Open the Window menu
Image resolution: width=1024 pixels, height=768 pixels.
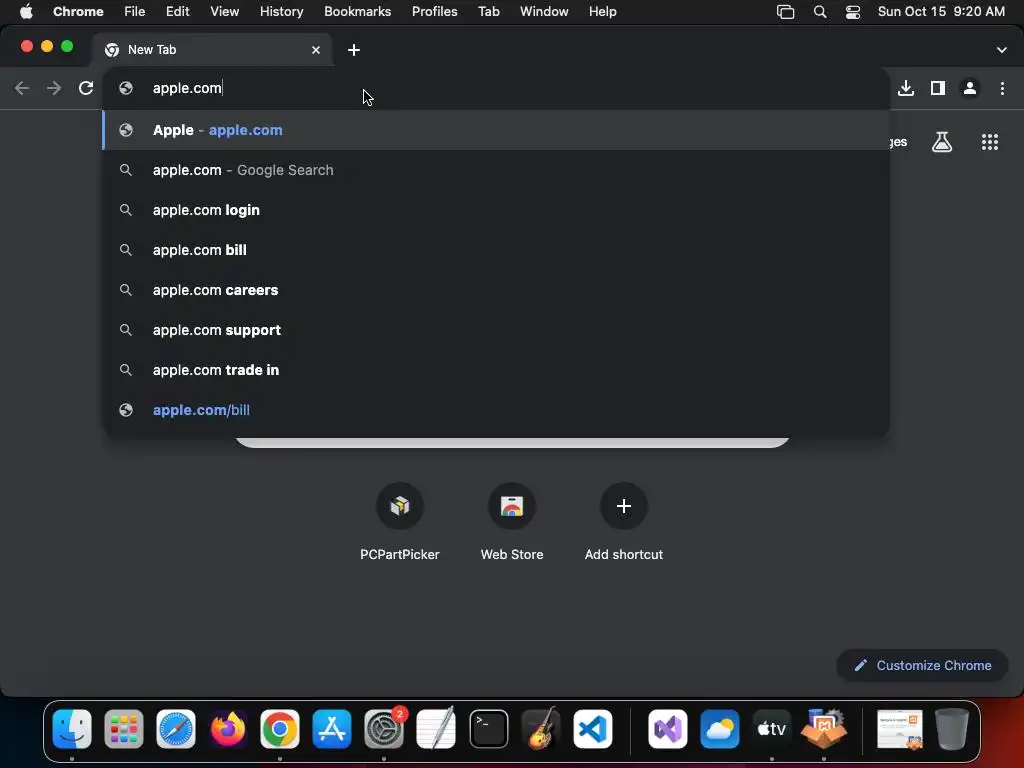[x=544, y=11]
